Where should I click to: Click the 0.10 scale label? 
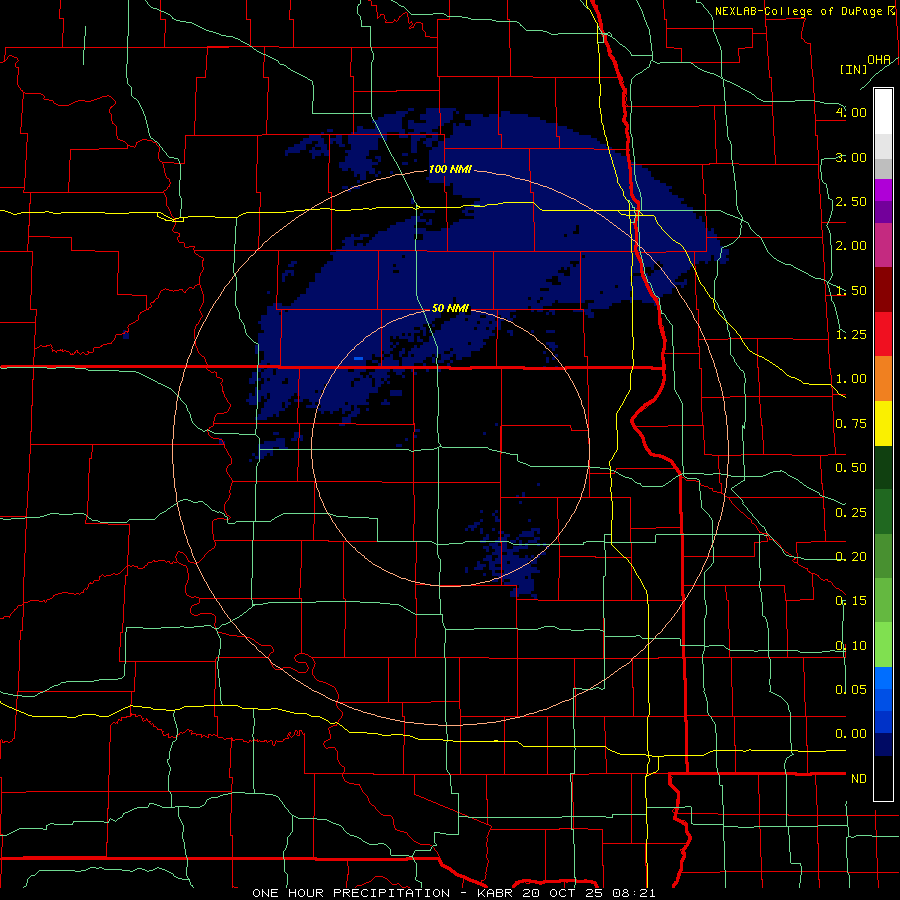(851, 645)
